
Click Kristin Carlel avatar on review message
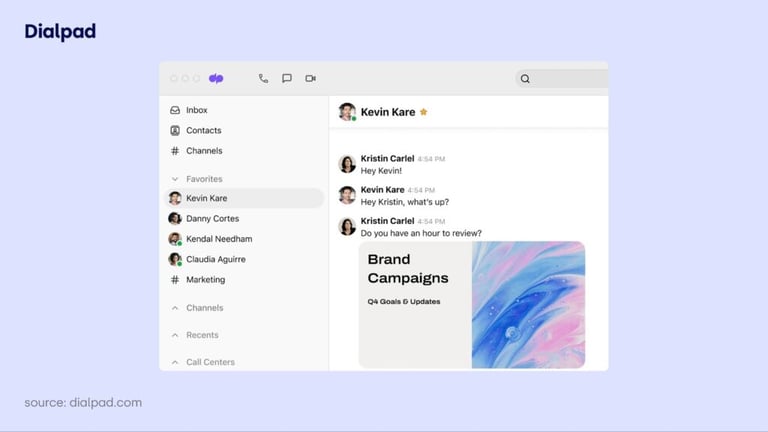pos(347,226)
